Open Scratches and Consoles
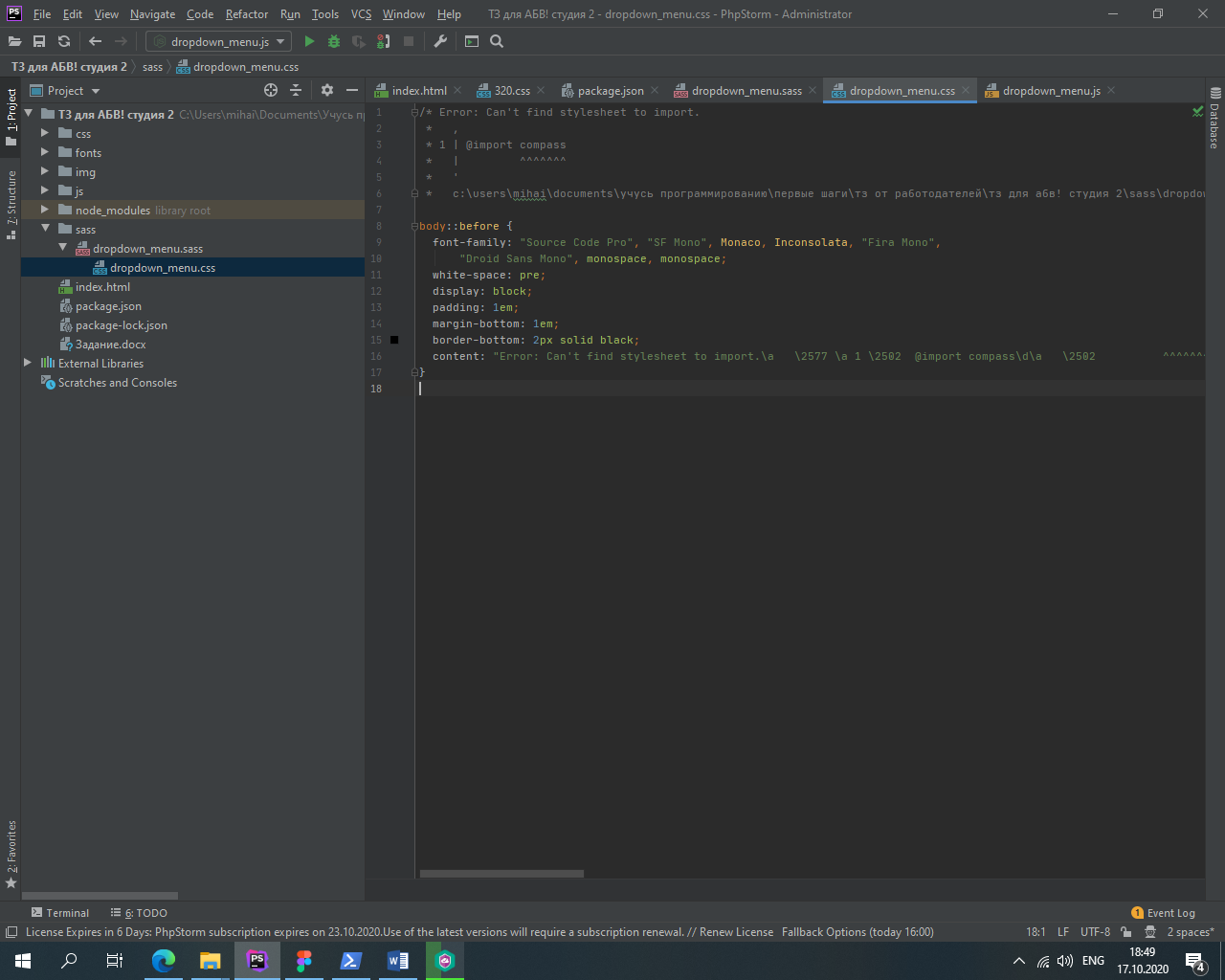The image size is (1225, 980). (117, 383)
